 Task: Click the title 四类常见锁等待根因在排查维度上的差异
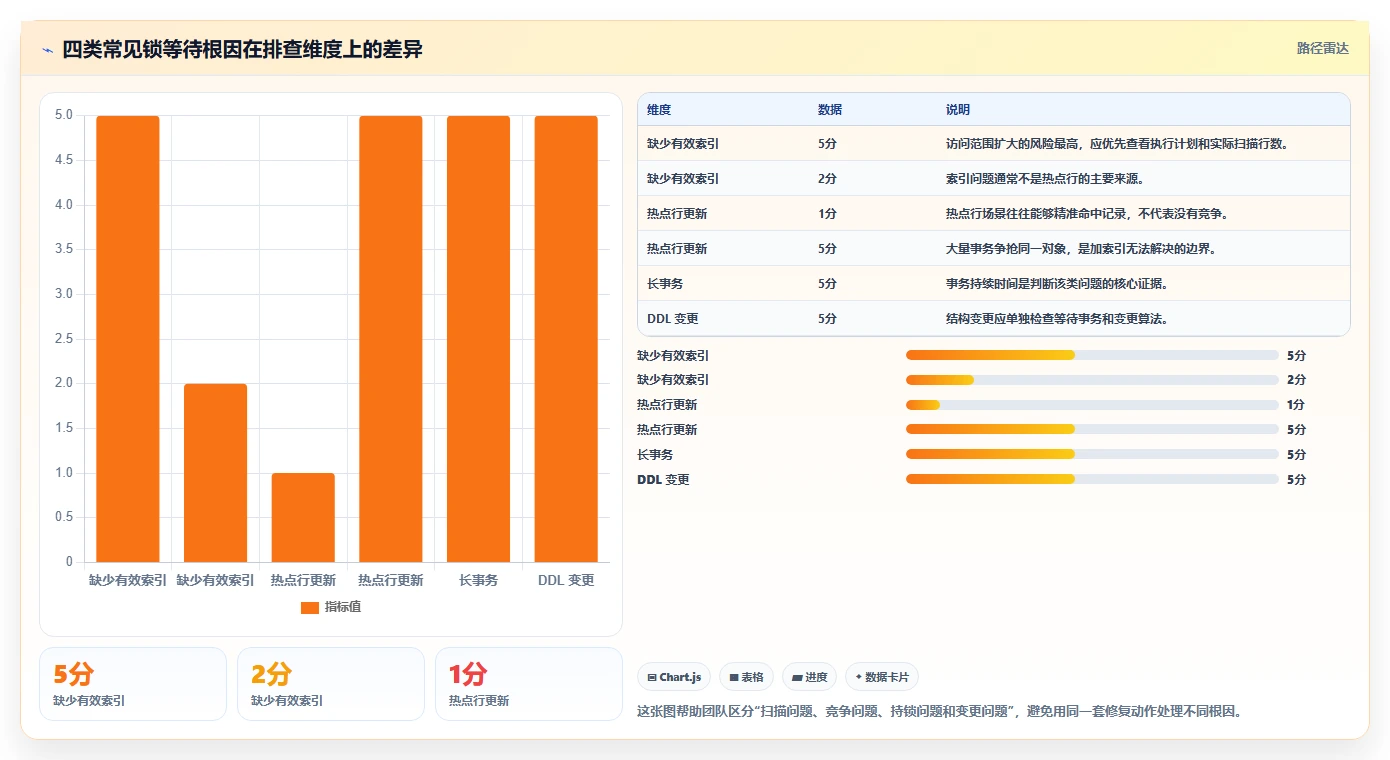pyautogui.click(x=242, y=50)
